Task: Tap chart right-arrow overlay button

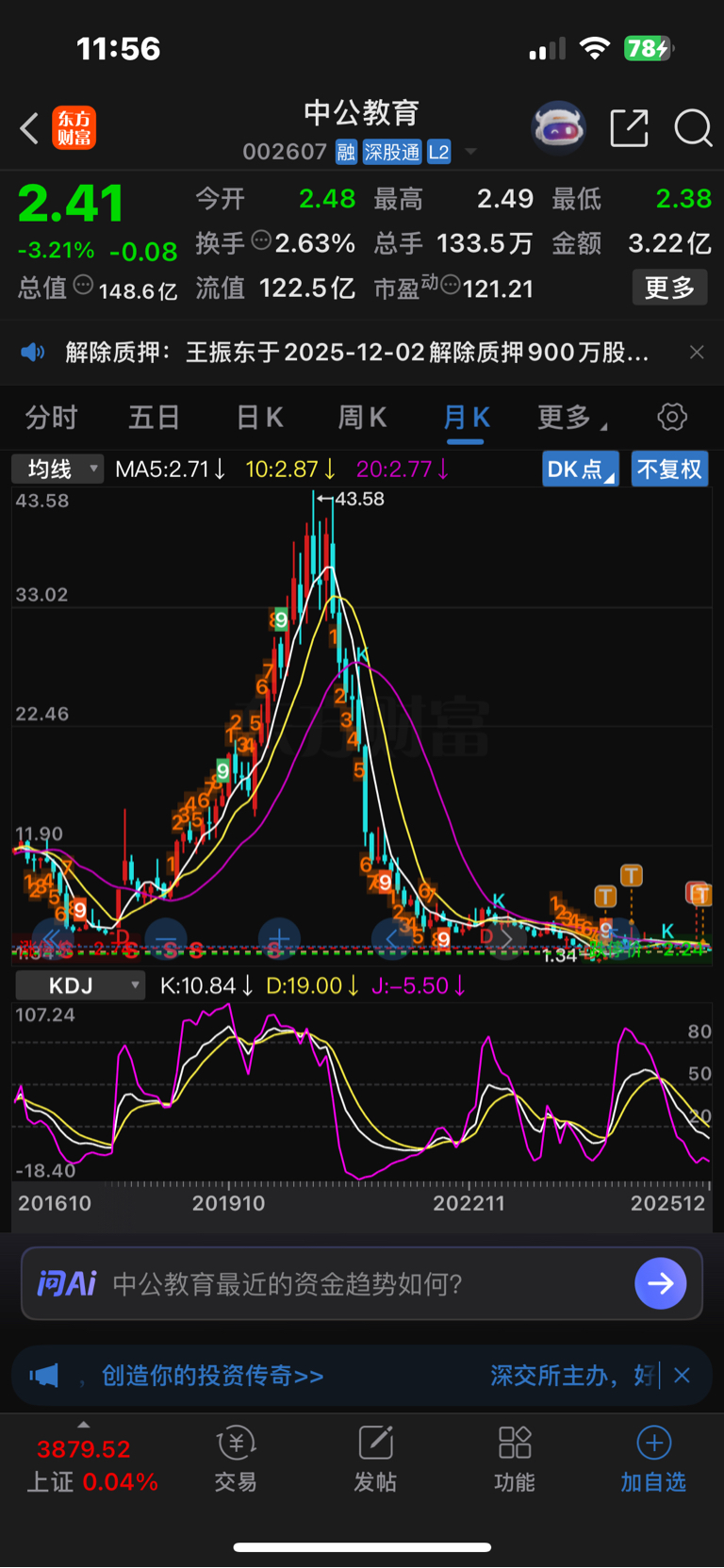Action: pos(505,938)
